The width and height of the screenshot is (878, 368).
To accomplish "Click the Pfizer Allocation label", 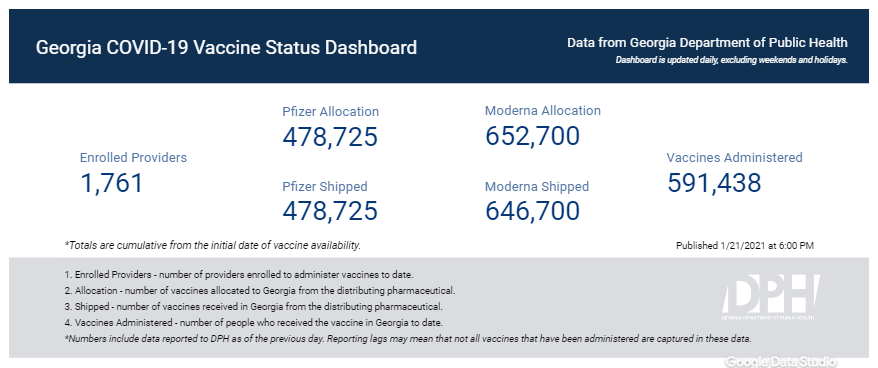I will 330,111.
